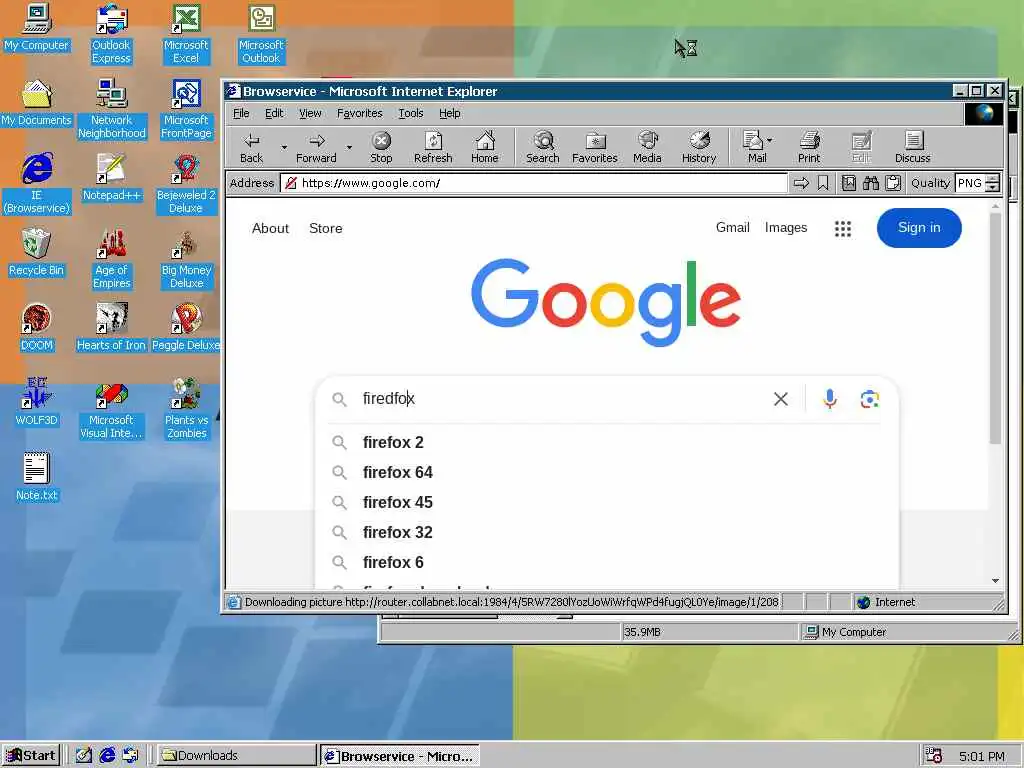Viewport: 1024px width, 768px height.
Task: Select the Recycle Bin desktop icon
Action: coord(37,252)
